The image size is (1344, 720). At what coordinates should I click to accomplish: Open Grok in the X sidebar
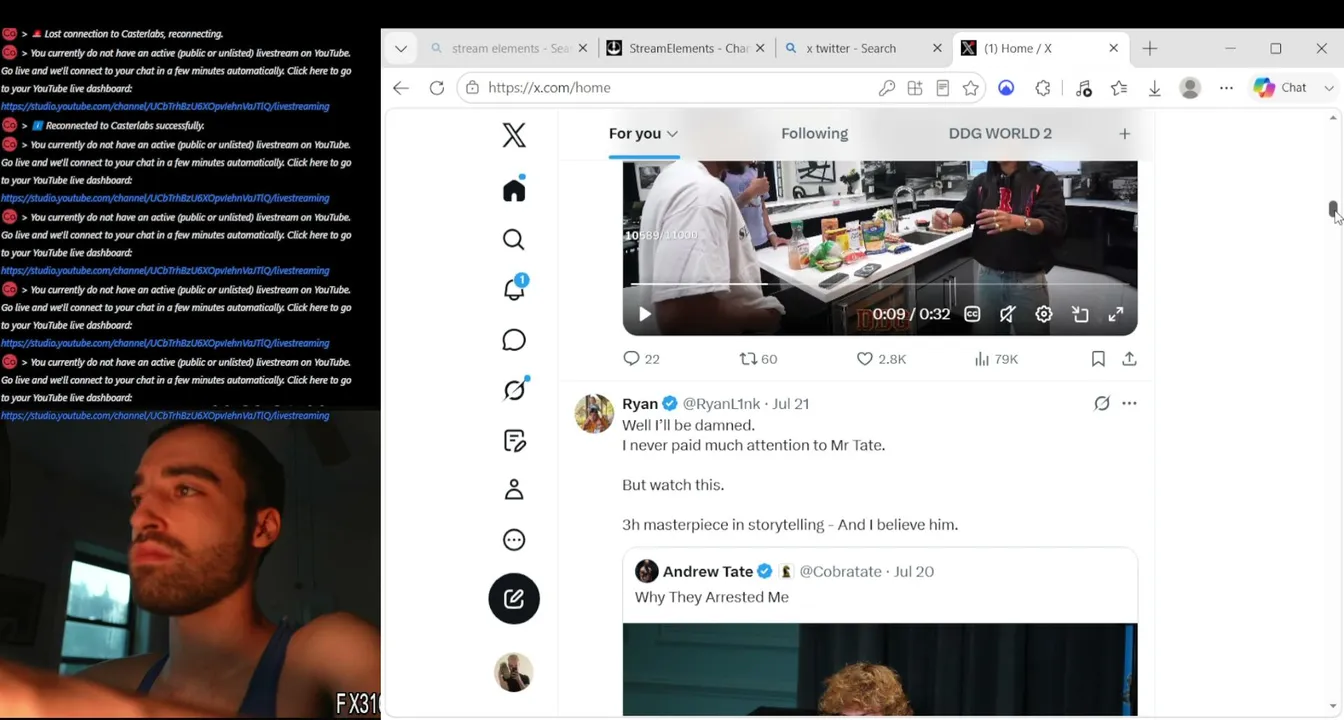coord(514,390)
